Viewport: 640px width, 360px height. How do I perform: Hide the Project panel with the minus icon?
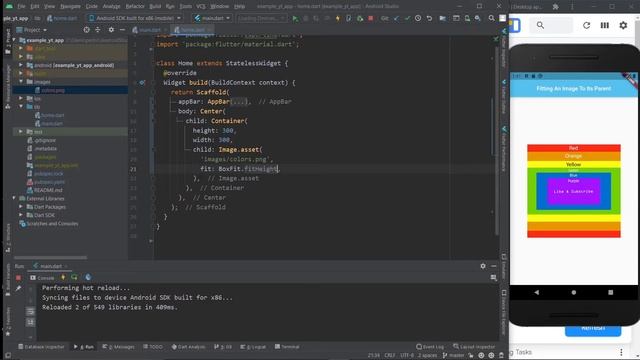click(122, 30)
